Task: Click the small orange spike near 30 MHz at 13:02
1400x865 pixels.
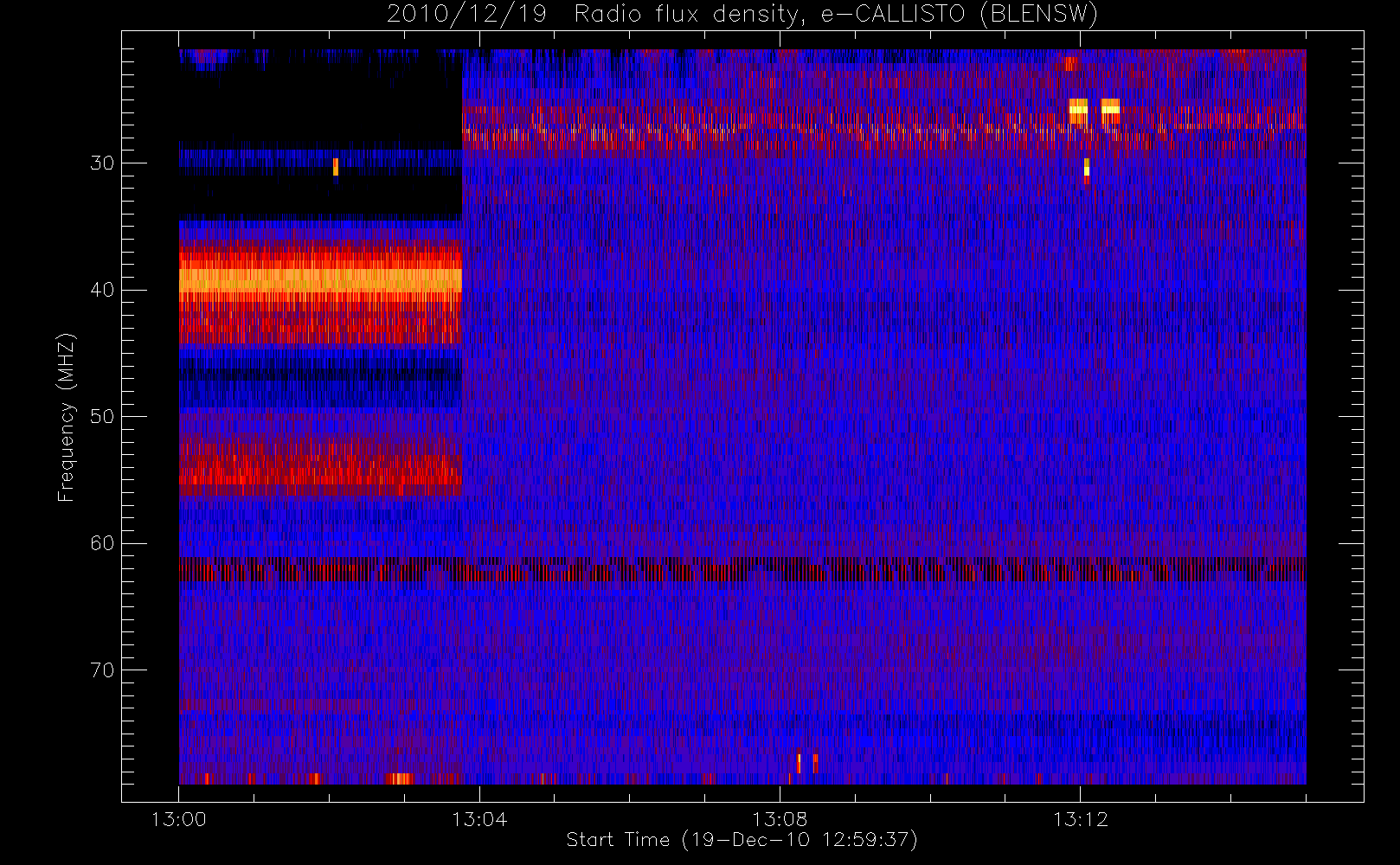Action: (x=336, y=167)
